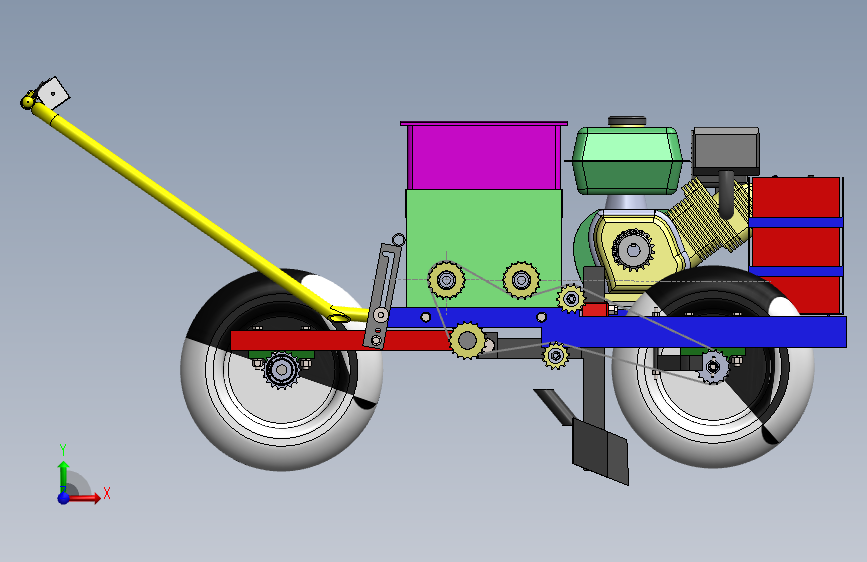Screen dimensions: 867x562
Task: Select the dark gray air filter box
Action: (726, 149)
